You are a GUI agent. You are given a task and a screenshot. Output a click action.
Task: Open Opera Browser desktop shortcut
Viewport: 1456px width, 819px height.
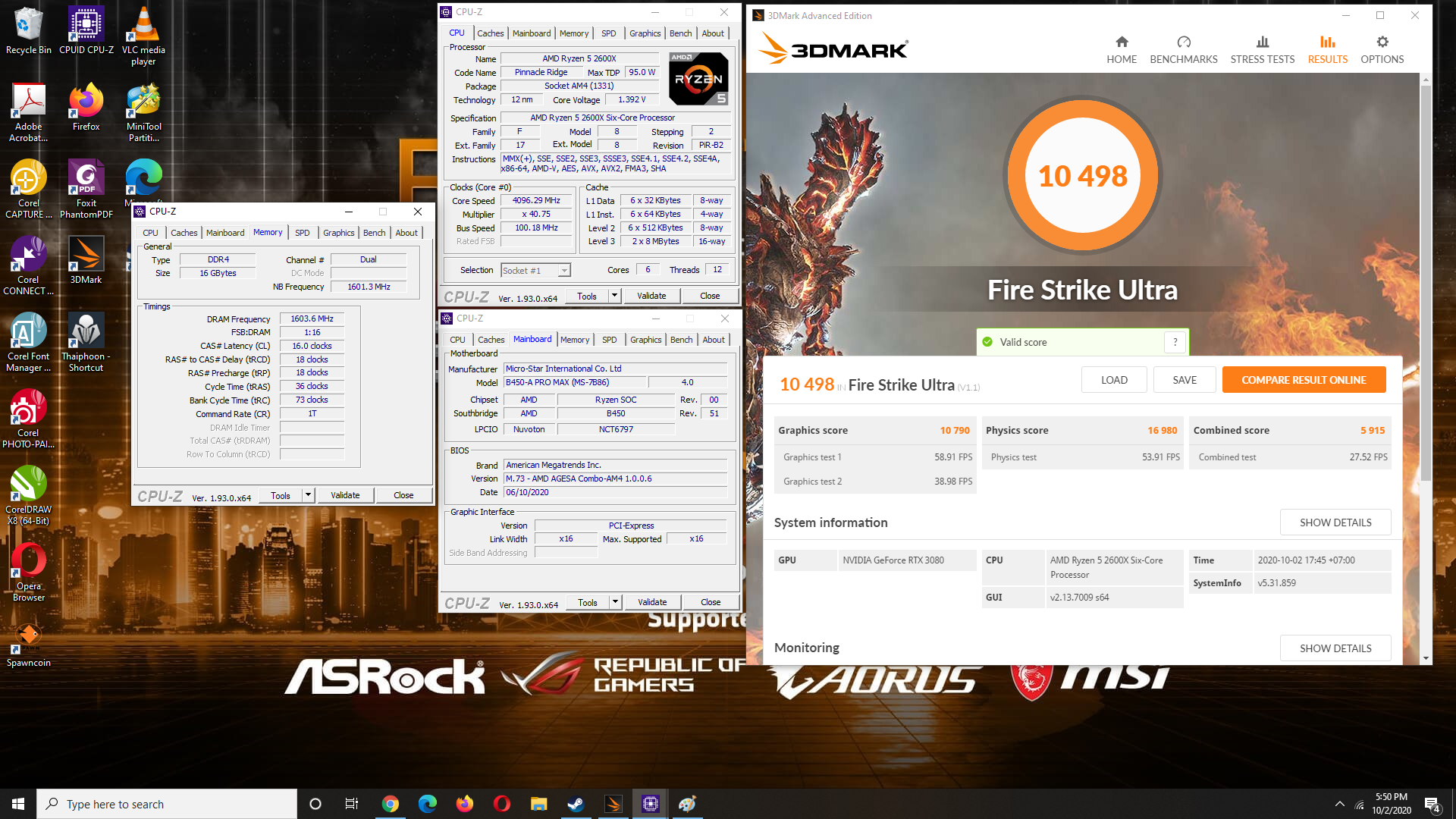click(28, 572)
